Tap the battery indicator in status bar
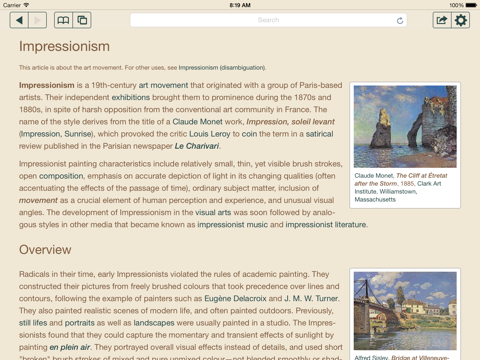Screen dimensions: 480x360 471,5
